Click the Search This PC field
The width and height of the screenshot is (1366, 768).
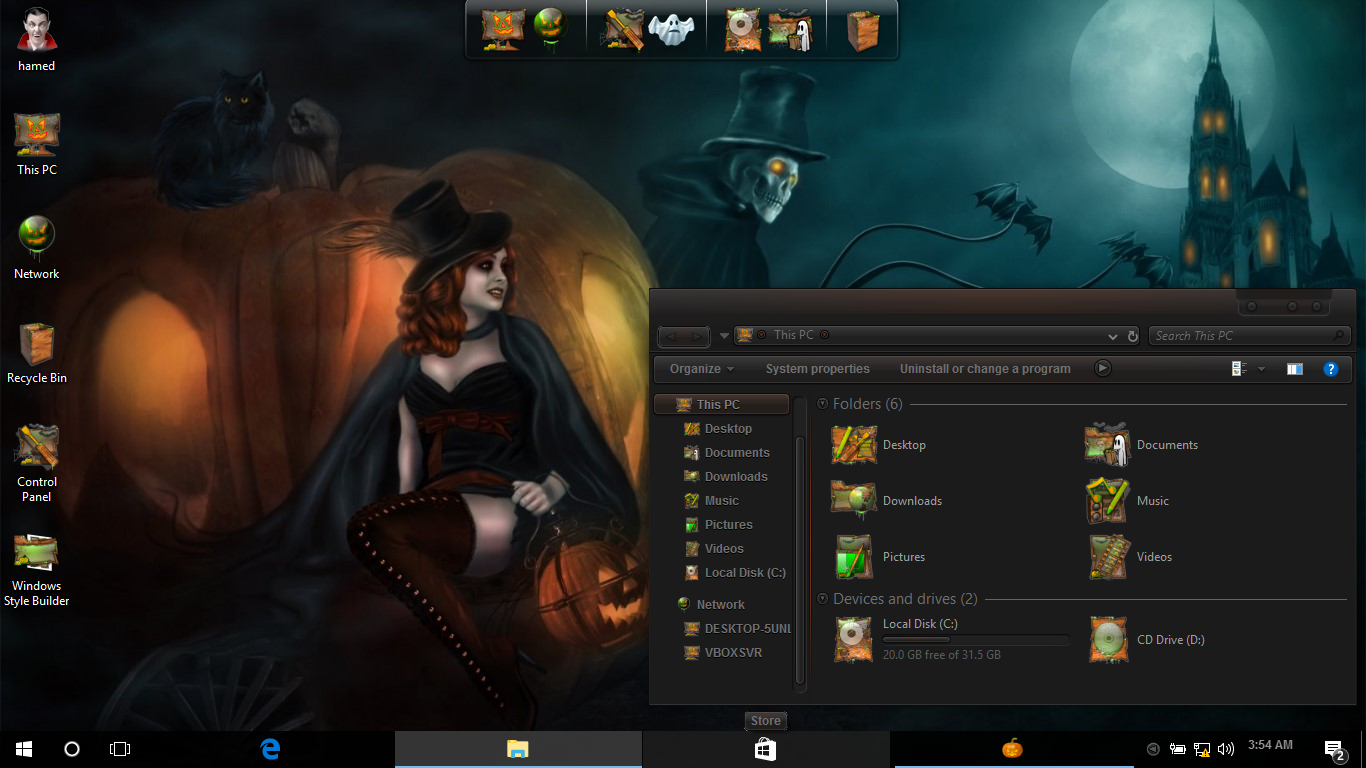[x=1240, y=336]
